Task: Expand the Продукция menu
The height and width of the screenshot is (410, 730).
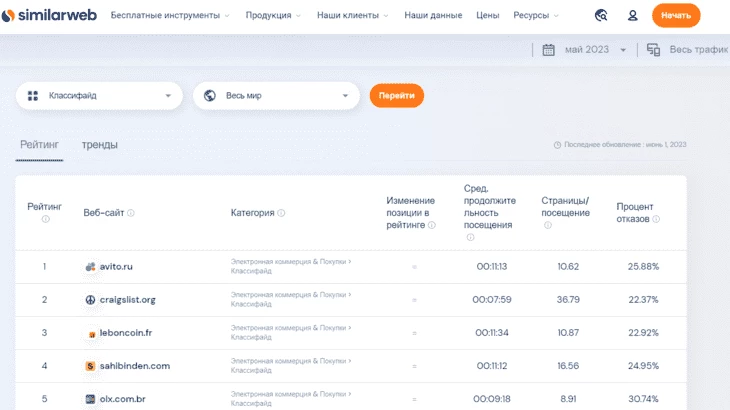Action: coord(273,15)
